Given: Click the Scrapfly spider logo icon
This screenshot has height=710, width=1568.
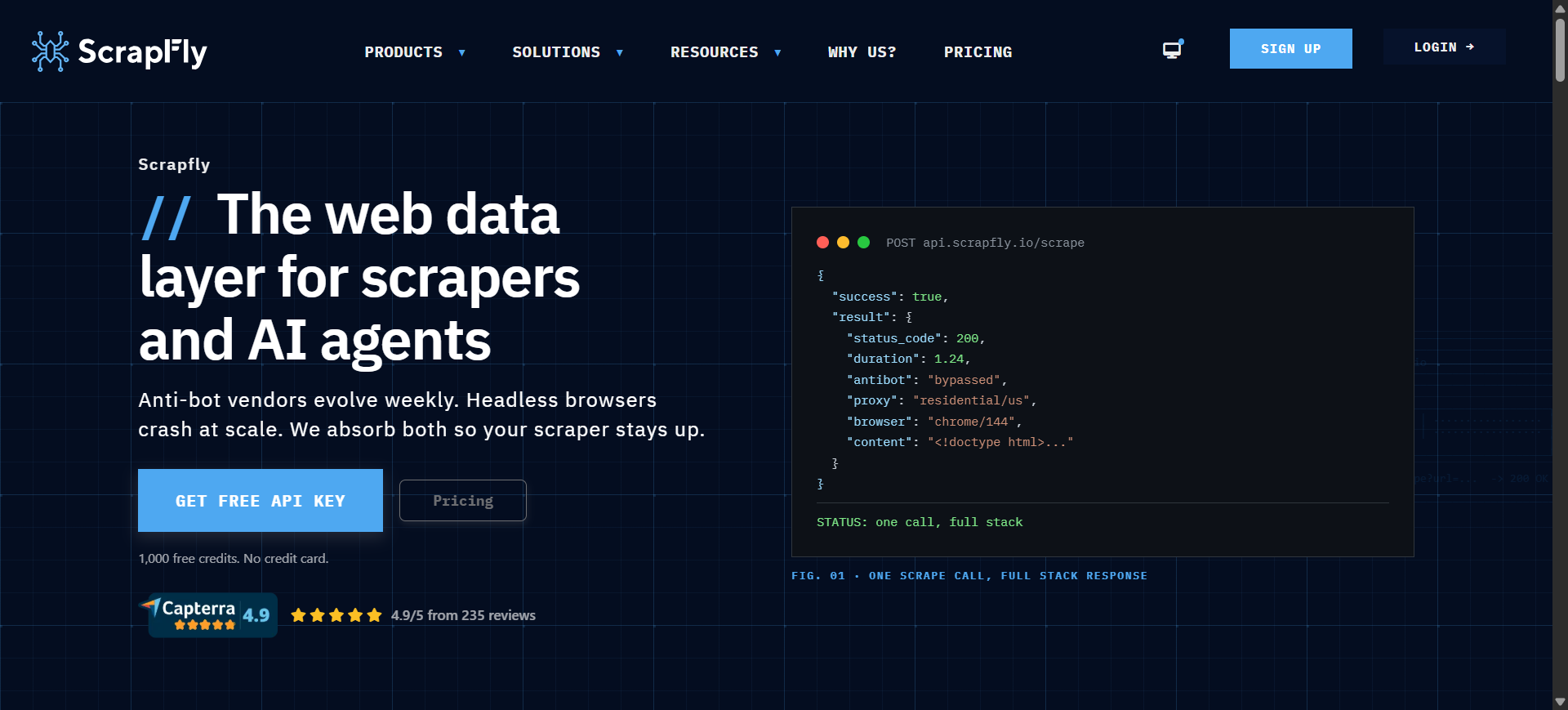Looking at the screenshot, I should 50,51.
